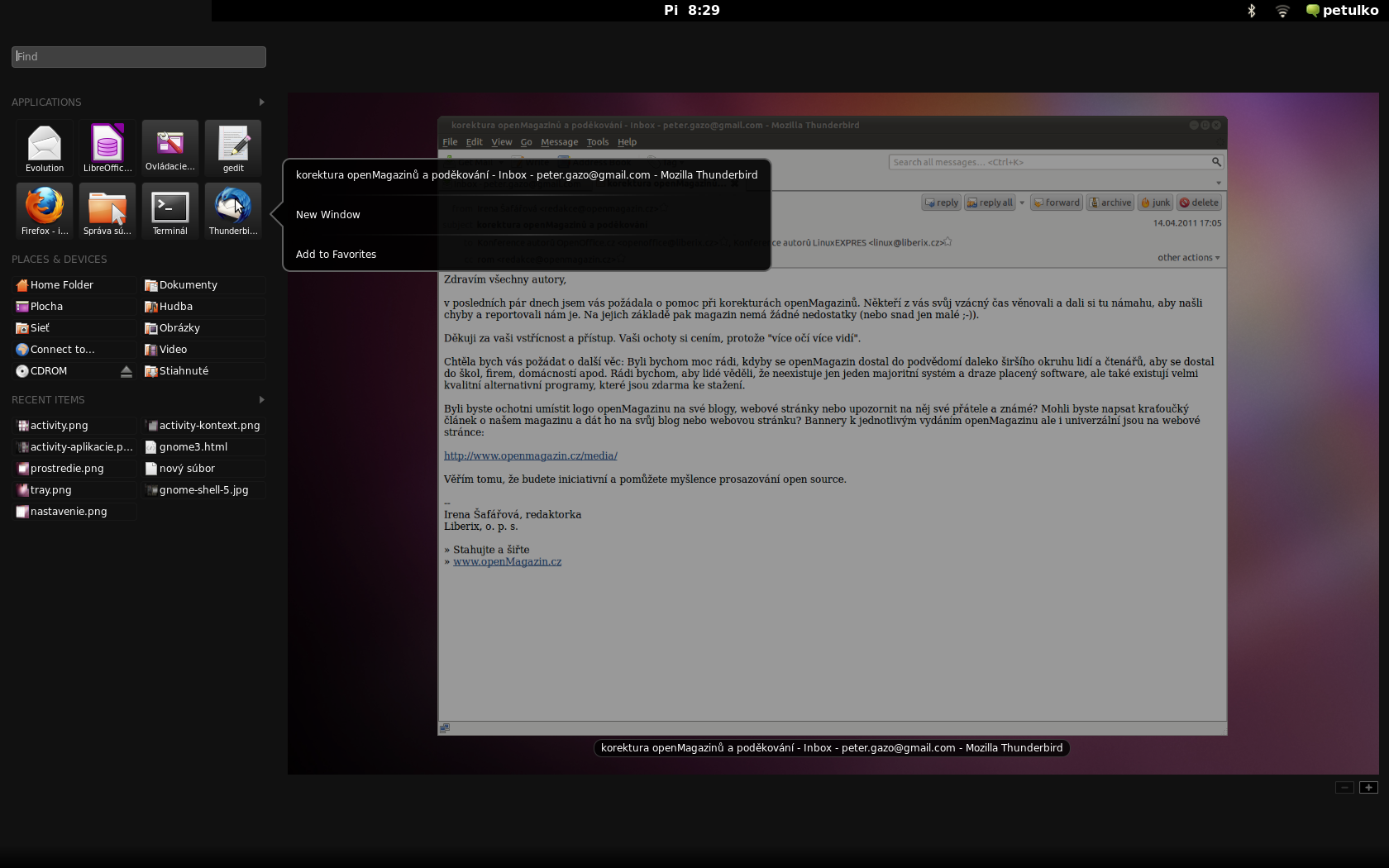Eject the CDROM device
Screen dimensions: 1389x868
coord(126,371)
